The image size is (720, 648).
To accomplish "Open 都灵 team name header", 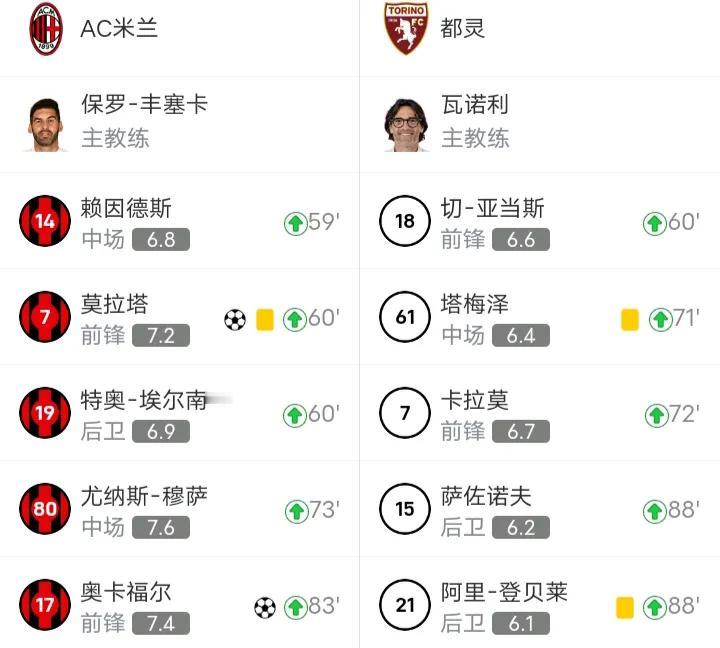I will (462, 28).
